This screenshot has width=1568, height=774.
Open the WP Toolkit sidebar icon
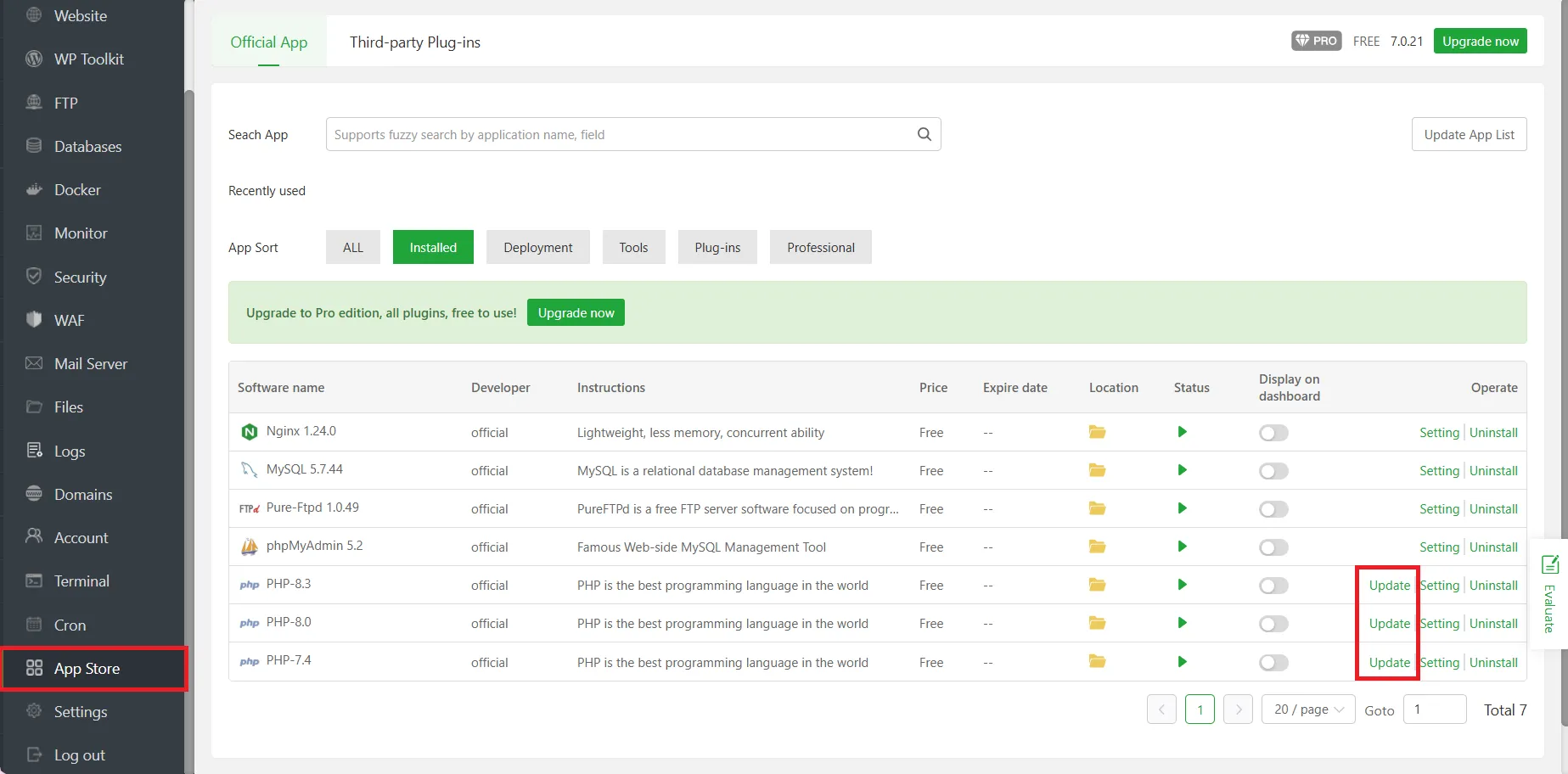(x=34, y=59)
